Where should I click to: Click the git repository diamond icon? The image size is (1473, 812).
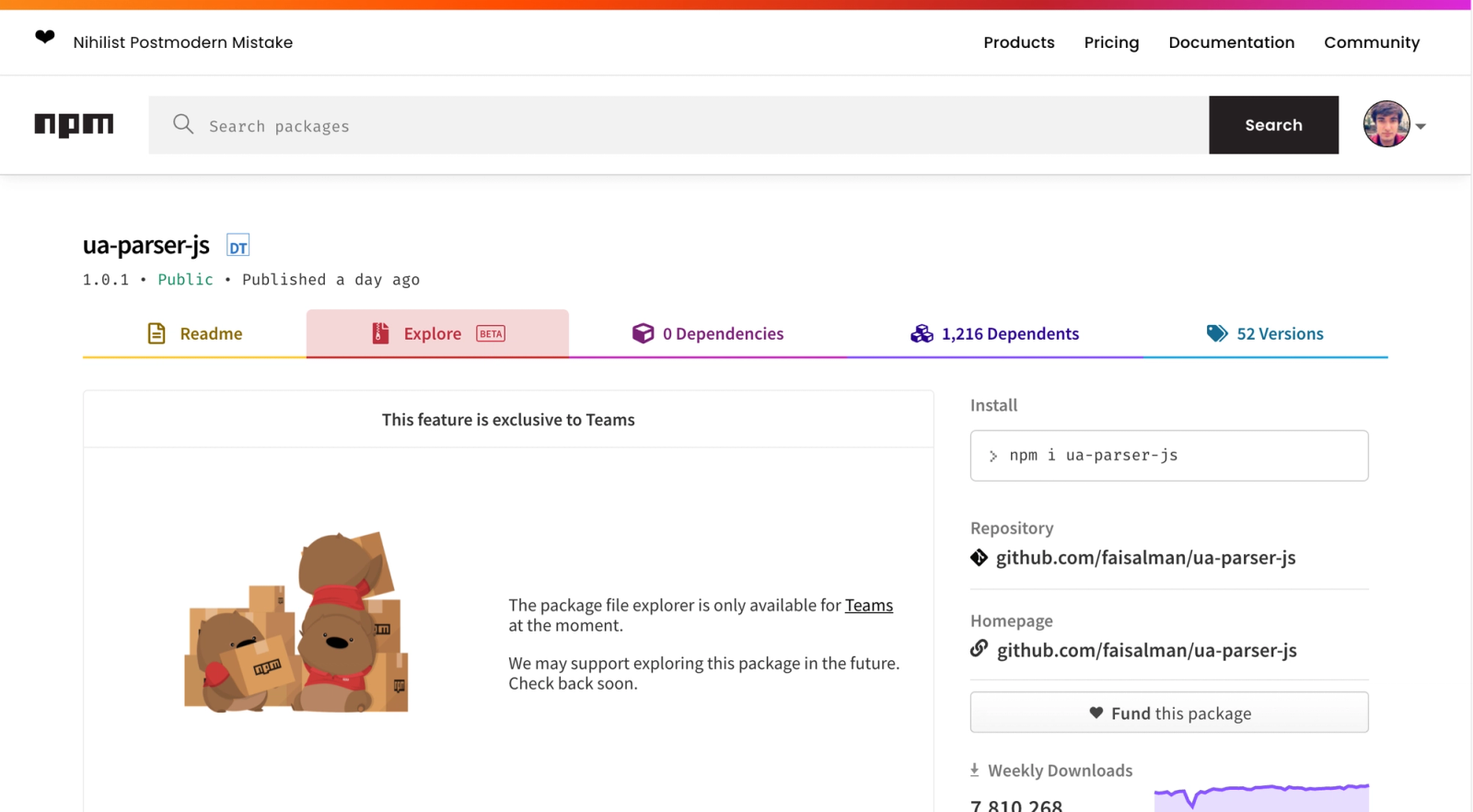(x=979, y=557)
